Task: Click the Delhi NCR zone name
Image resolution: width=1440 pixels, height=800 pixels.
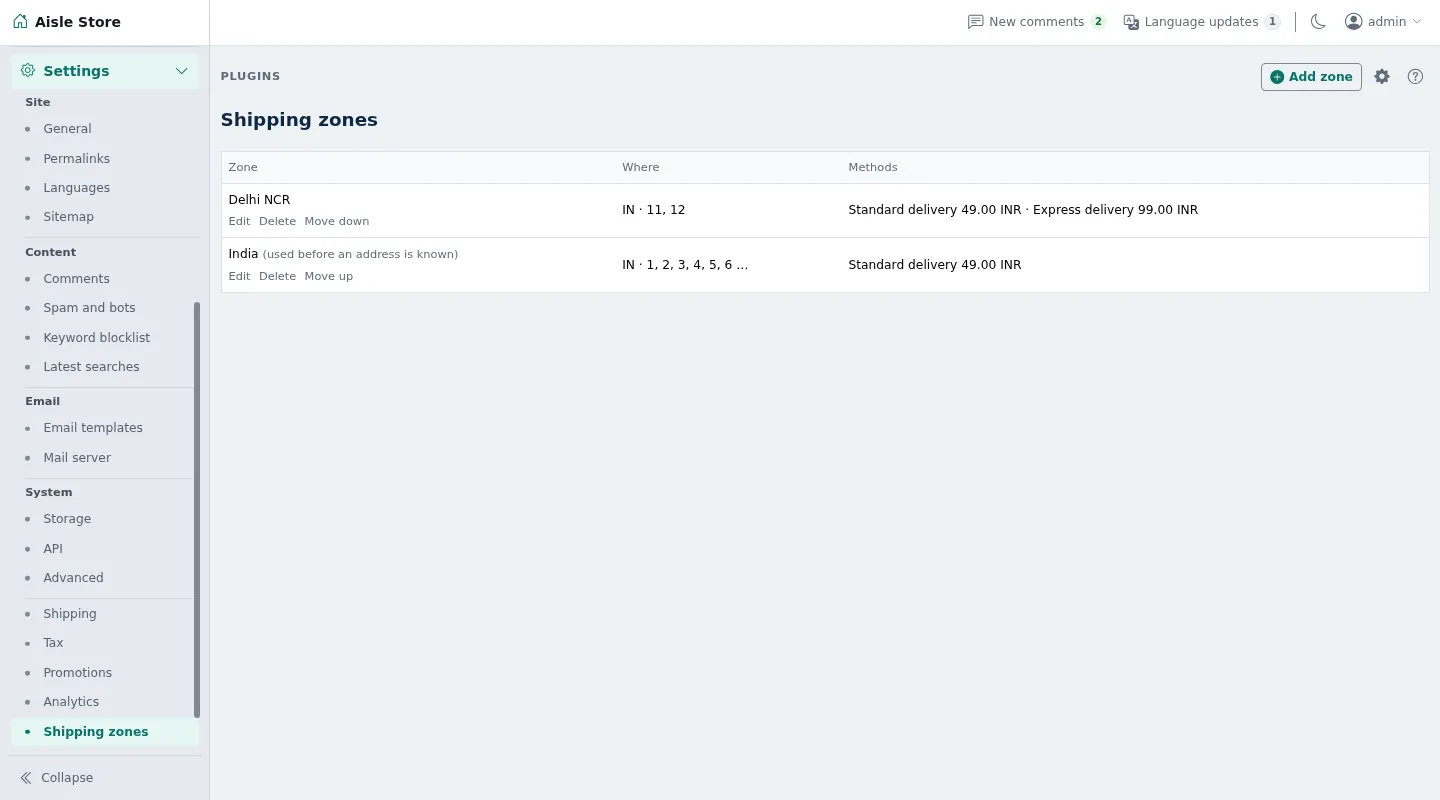Action: tap(259, 200)
